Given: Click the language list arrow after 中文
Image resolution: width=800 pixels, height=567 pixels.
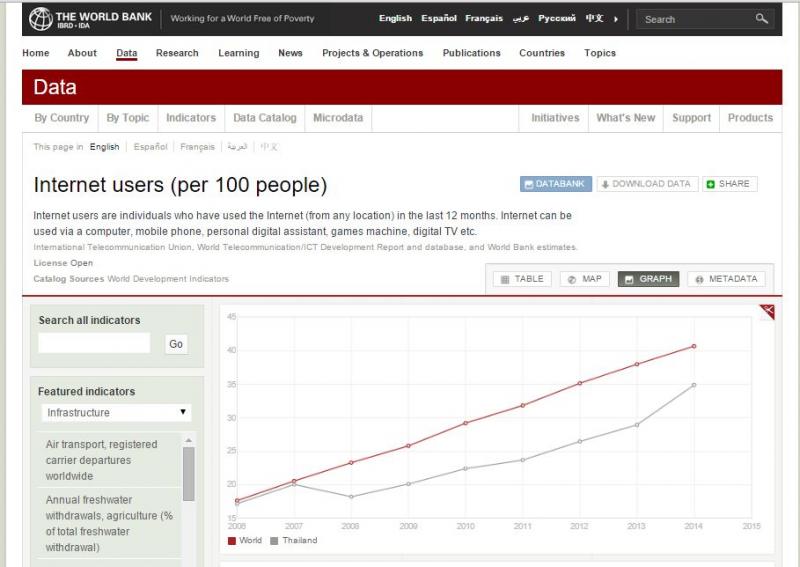Looking at the screenshot, I should 616,19.
